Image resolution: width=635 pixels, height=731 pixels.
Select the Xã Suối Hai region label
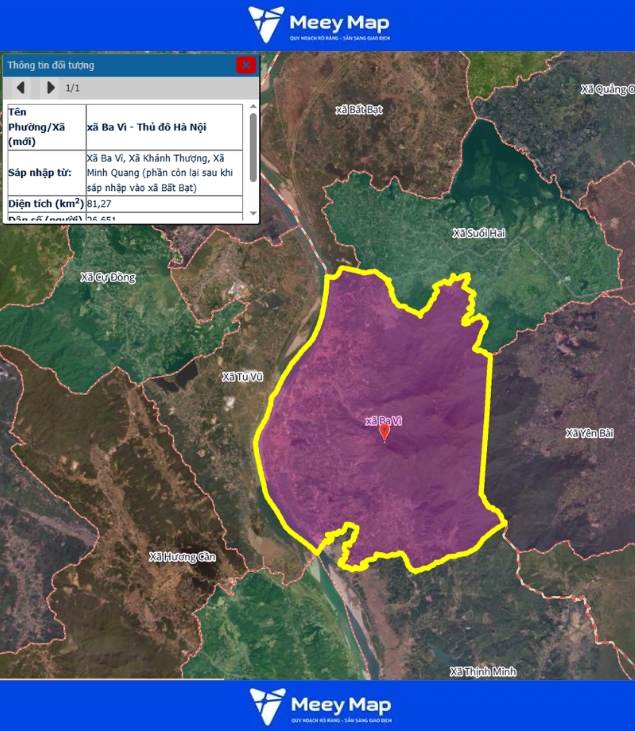click(478, 234)
